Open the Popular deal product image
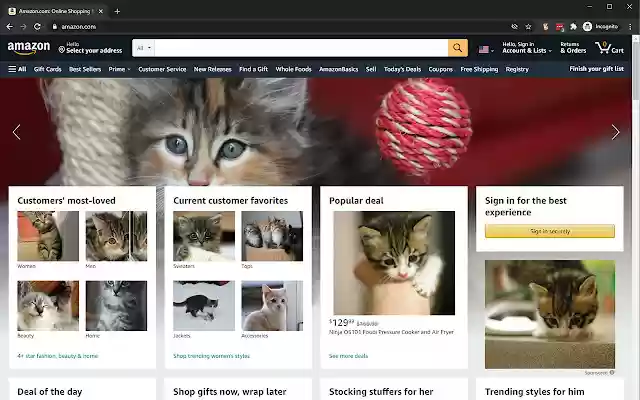 point(394,263)
